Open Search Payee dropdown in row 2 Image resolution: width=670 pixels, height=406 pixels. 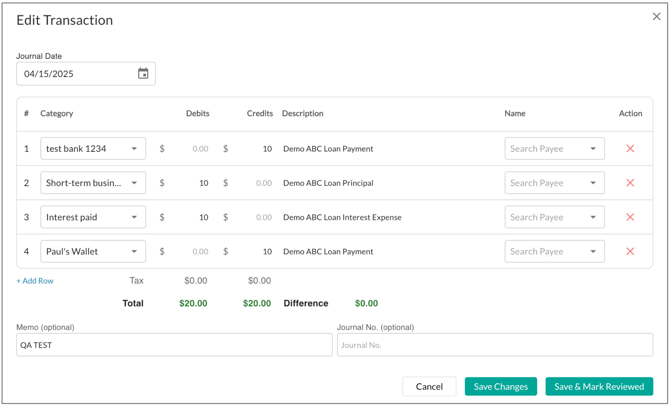click(x=554, y=182)
